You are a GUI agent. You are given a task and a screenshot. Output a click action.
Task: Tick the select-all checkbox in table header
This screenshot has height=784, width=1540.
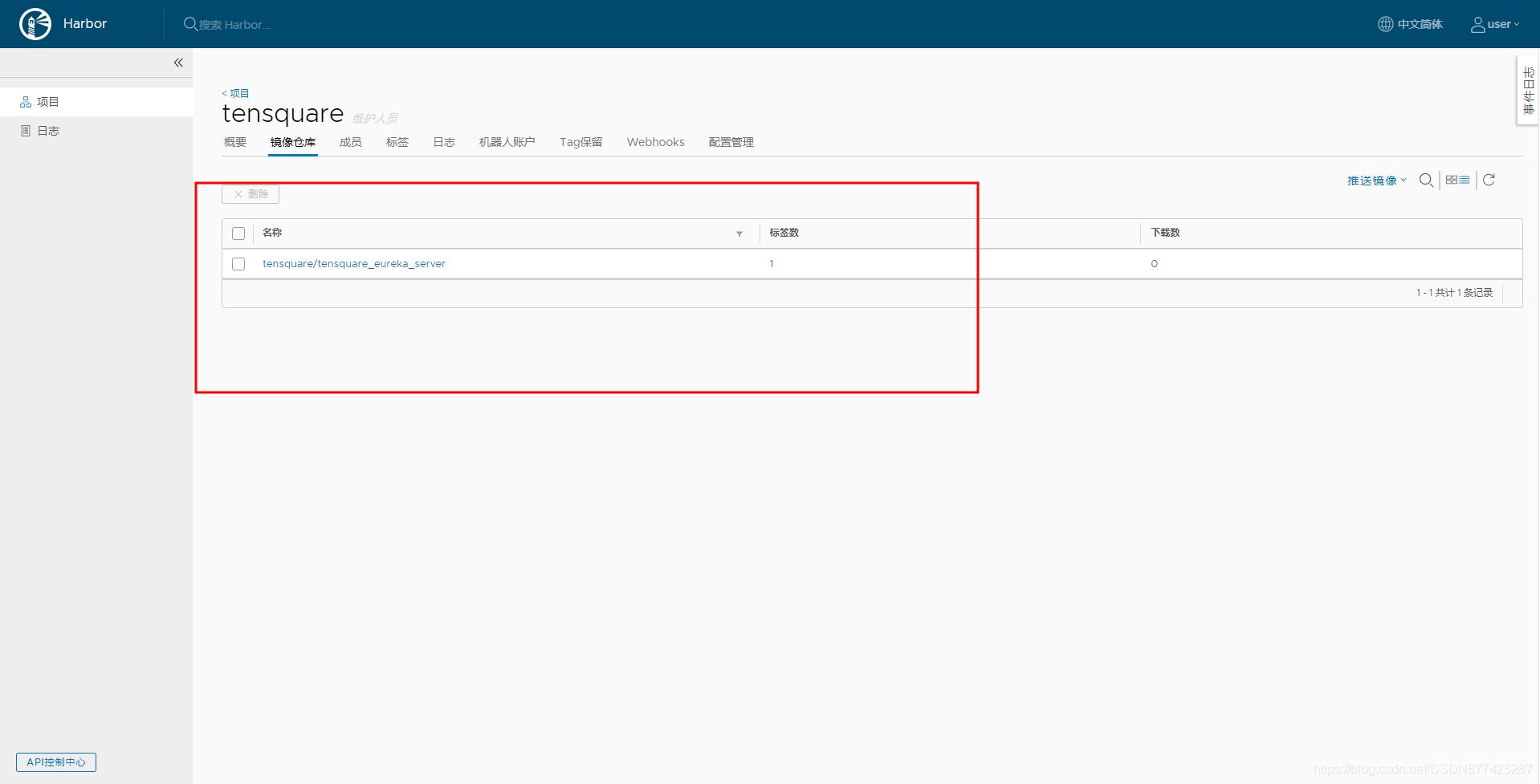pos(238,234)
